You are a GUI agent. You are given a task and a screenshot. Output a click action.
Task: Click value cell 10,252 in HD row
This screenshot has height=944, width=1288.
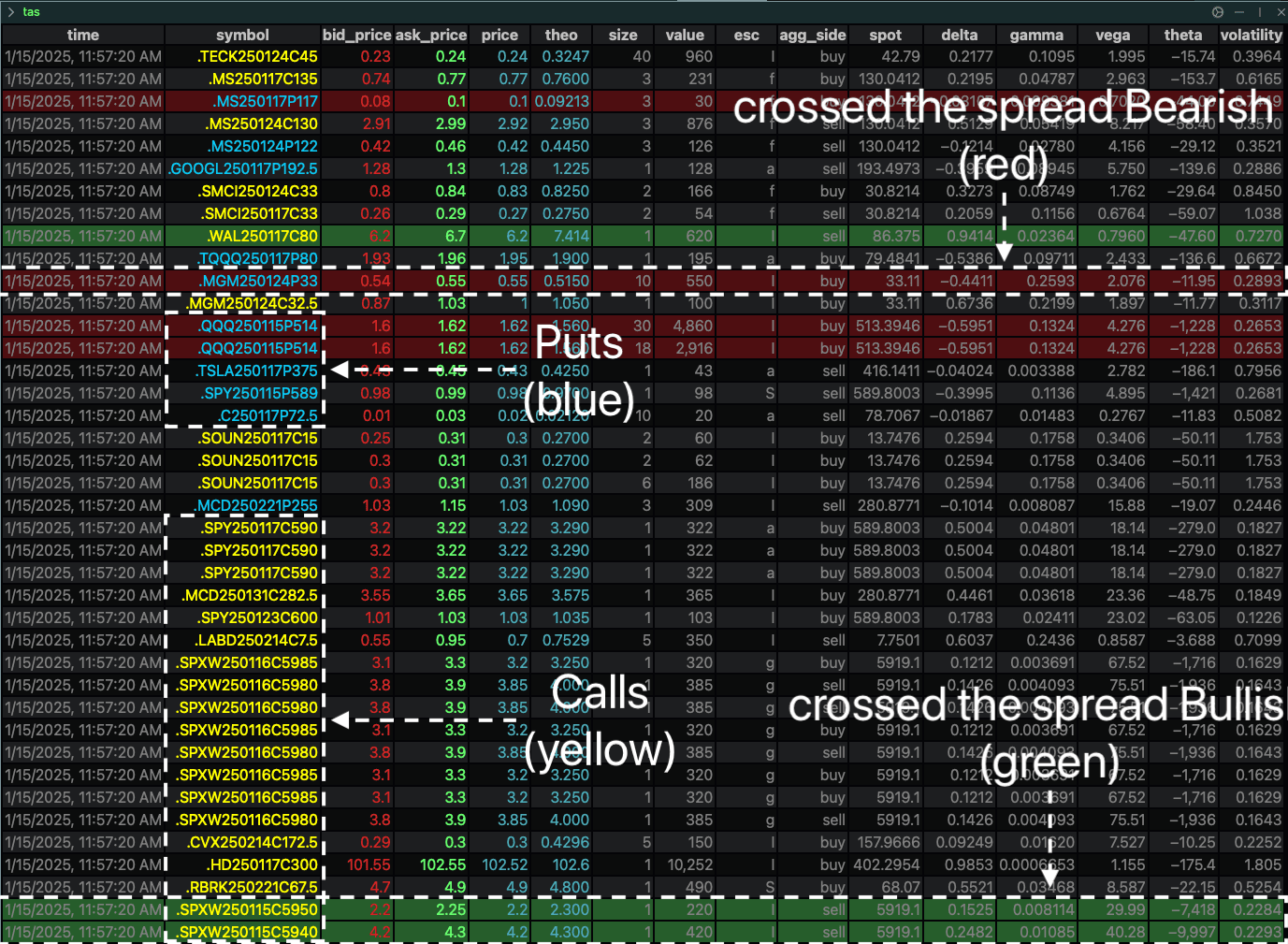coord(690,864)
